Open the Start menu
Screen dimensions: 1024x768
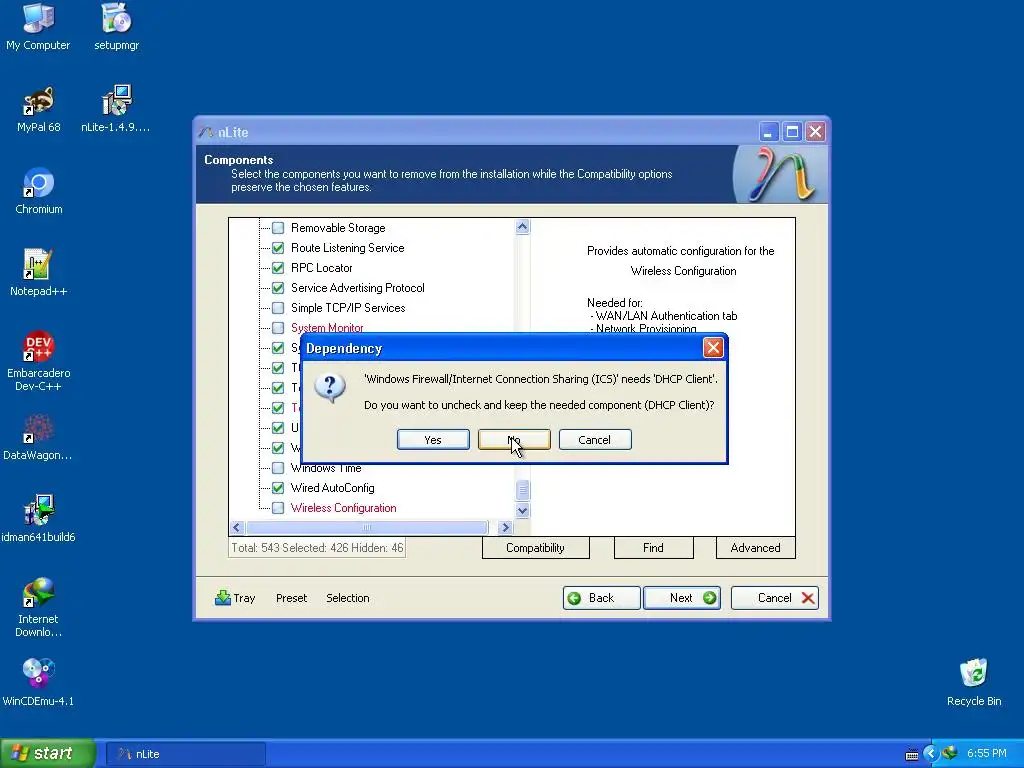coord(48,753)
